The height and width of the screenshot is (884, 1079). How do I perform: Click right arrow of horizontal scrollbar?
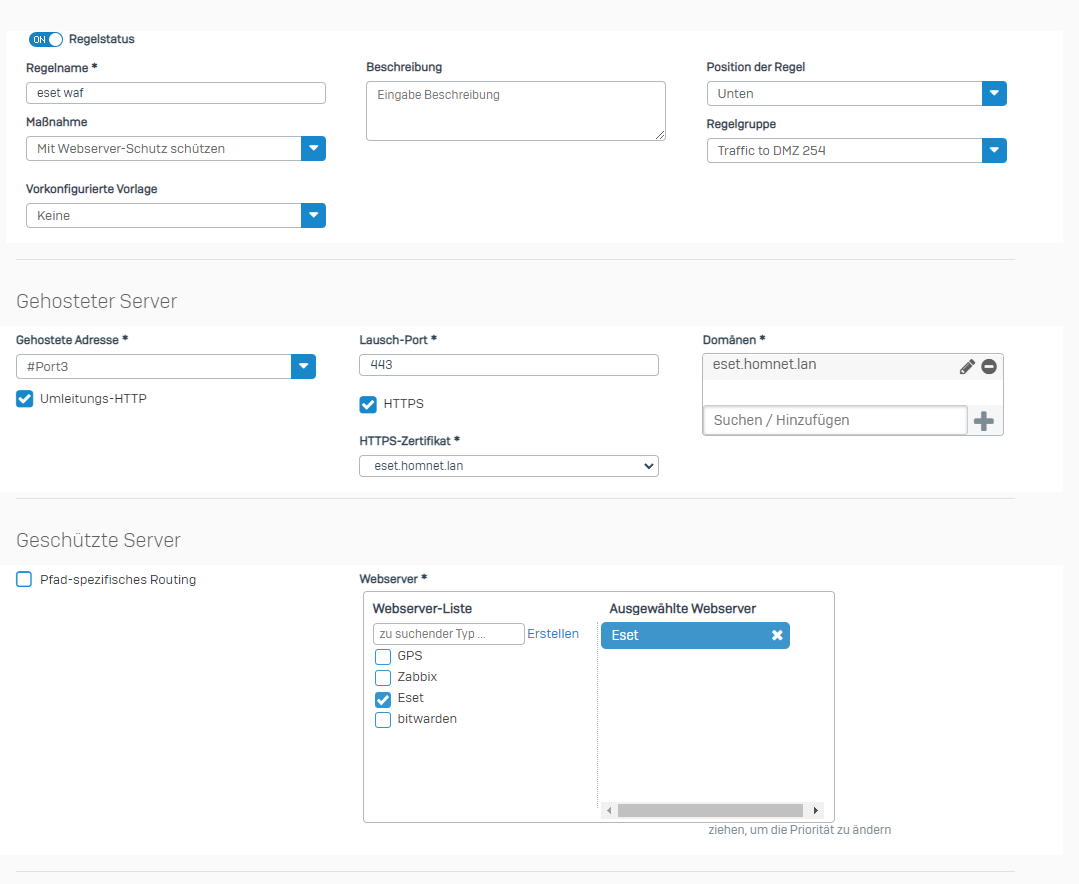coord(816,811)
